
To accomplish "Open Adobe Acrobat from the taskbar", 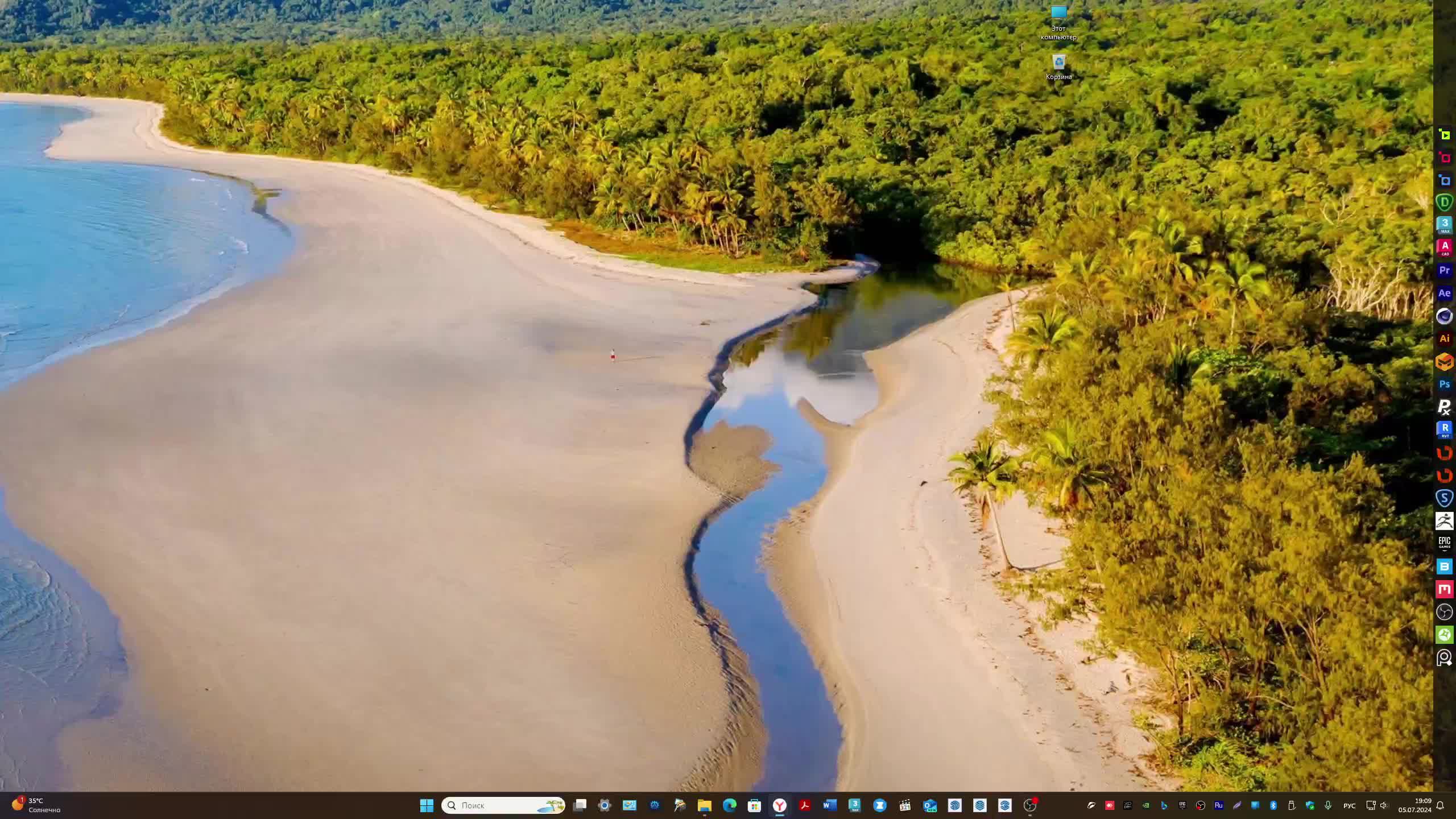I will point(804,805).
